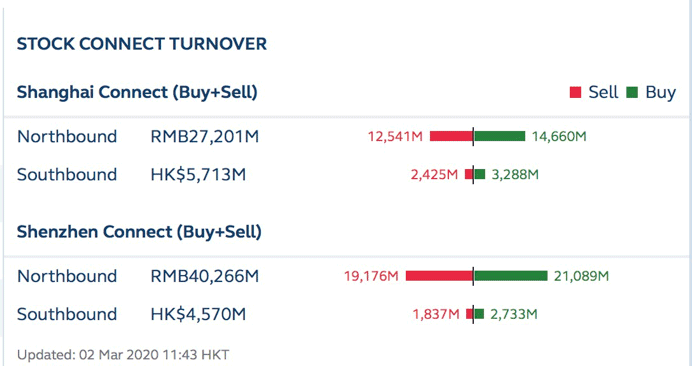Screen dimensions: 692x366
Task: Click the 1,837M sell value
Action: 436,314
